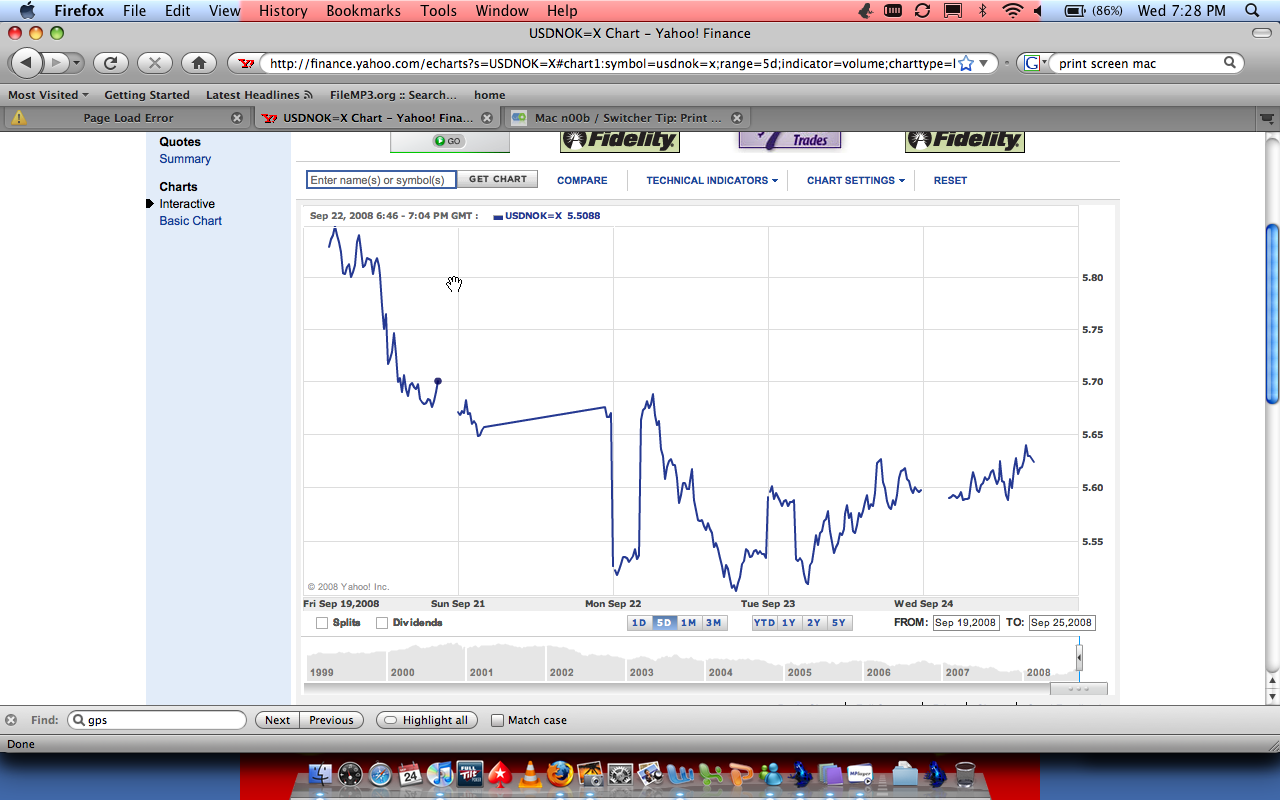Screen dimensions: 1280x800
Task: Expand the Chart Settings dropdown
Action: (x=855, y=180)
